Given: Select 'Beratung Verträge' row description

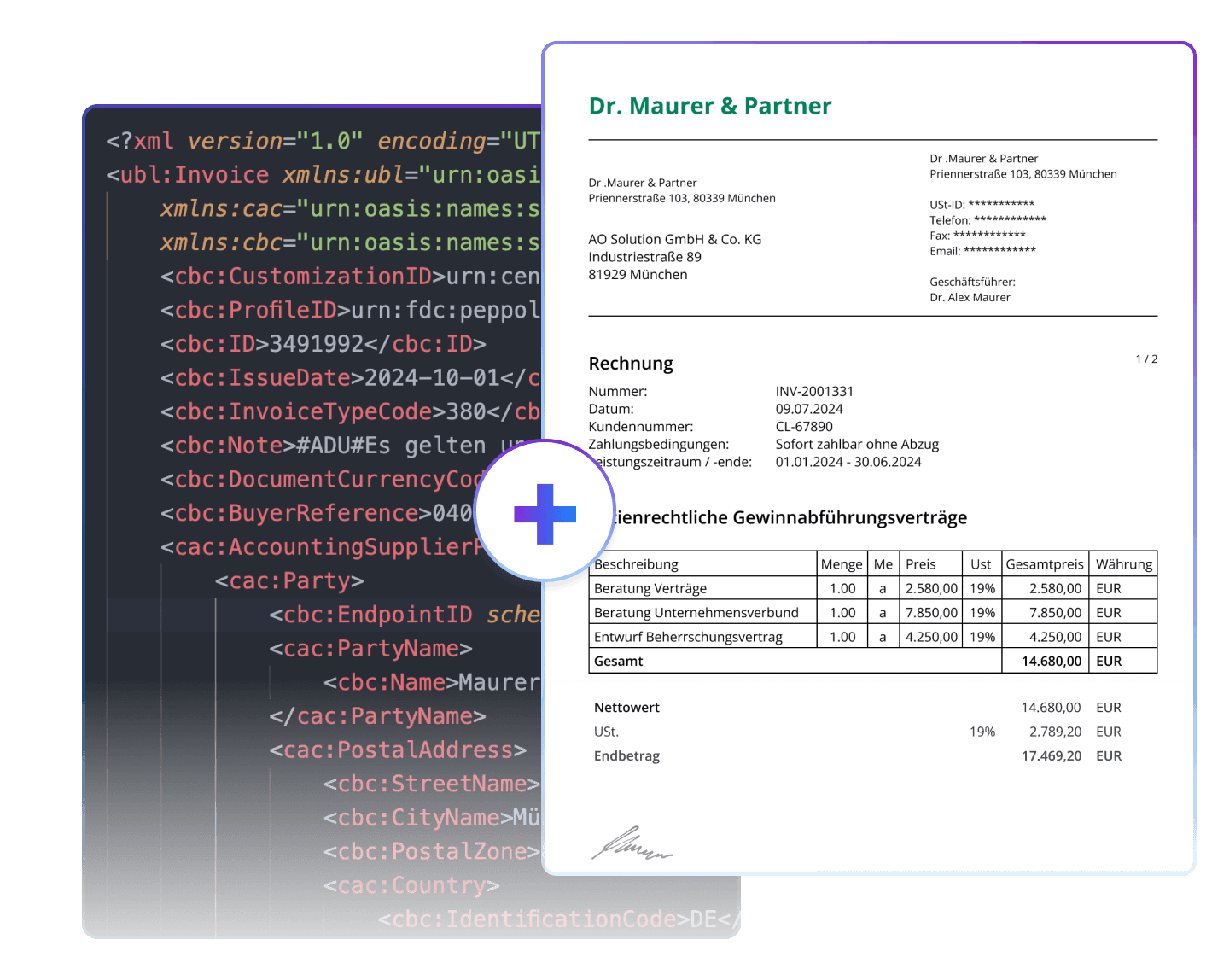Looking at the screenshot, I should click(650, 588).
